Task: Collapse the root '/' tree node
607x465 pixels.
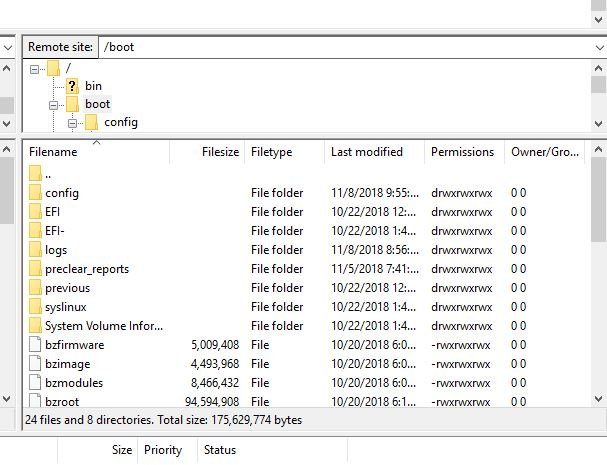Action: click(34, 69)
